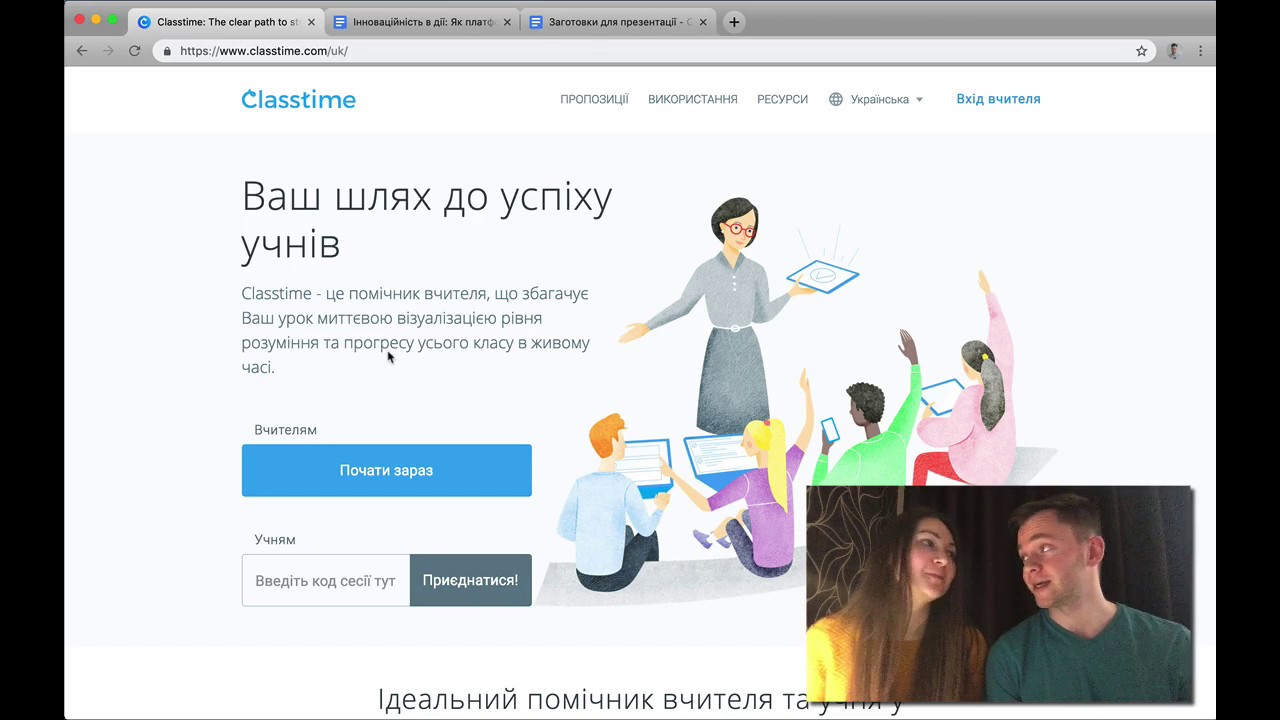Bookmark page with the star icon
The image size is (1280, 720).
pyautogui.click(x=1141, y=51)
